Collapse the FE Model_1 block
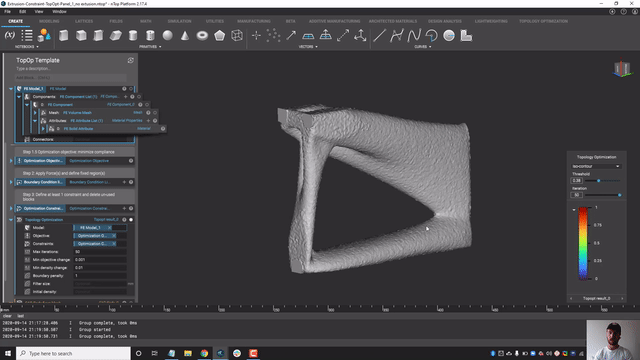This screenshot has height=360, width=640. (x=11, y=89)
